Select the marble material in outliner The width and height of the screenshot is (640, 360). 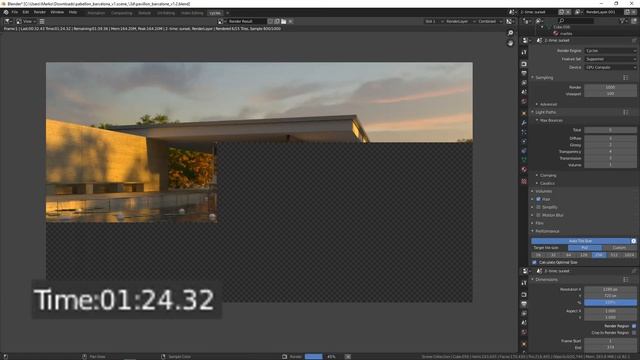(x=566, y=33)
